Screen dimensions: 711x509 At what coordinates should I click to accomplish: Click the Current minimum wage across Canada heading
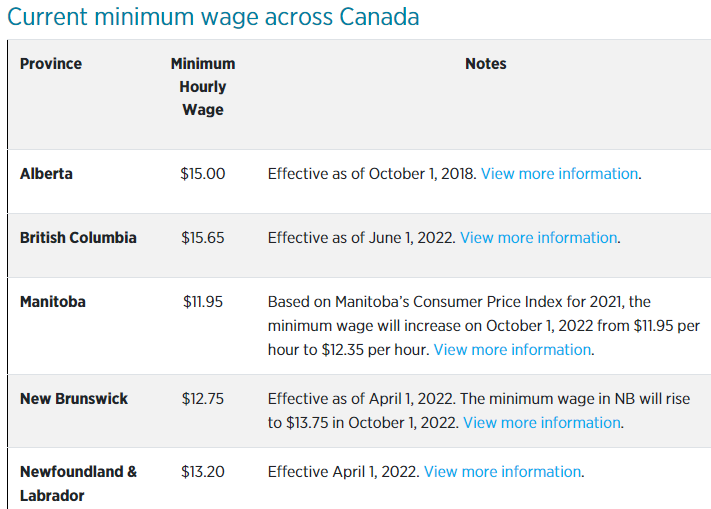coord(213,17)
